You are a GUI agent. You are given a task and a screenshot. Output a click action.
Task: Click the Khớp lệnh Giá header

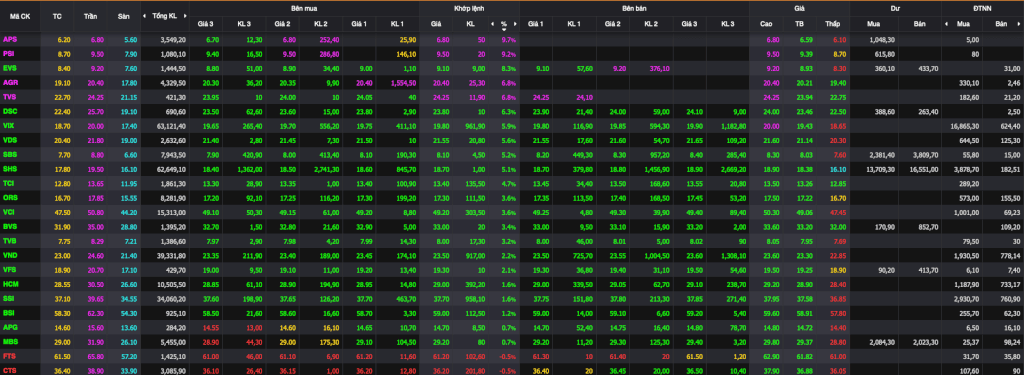tap(436, 24)
